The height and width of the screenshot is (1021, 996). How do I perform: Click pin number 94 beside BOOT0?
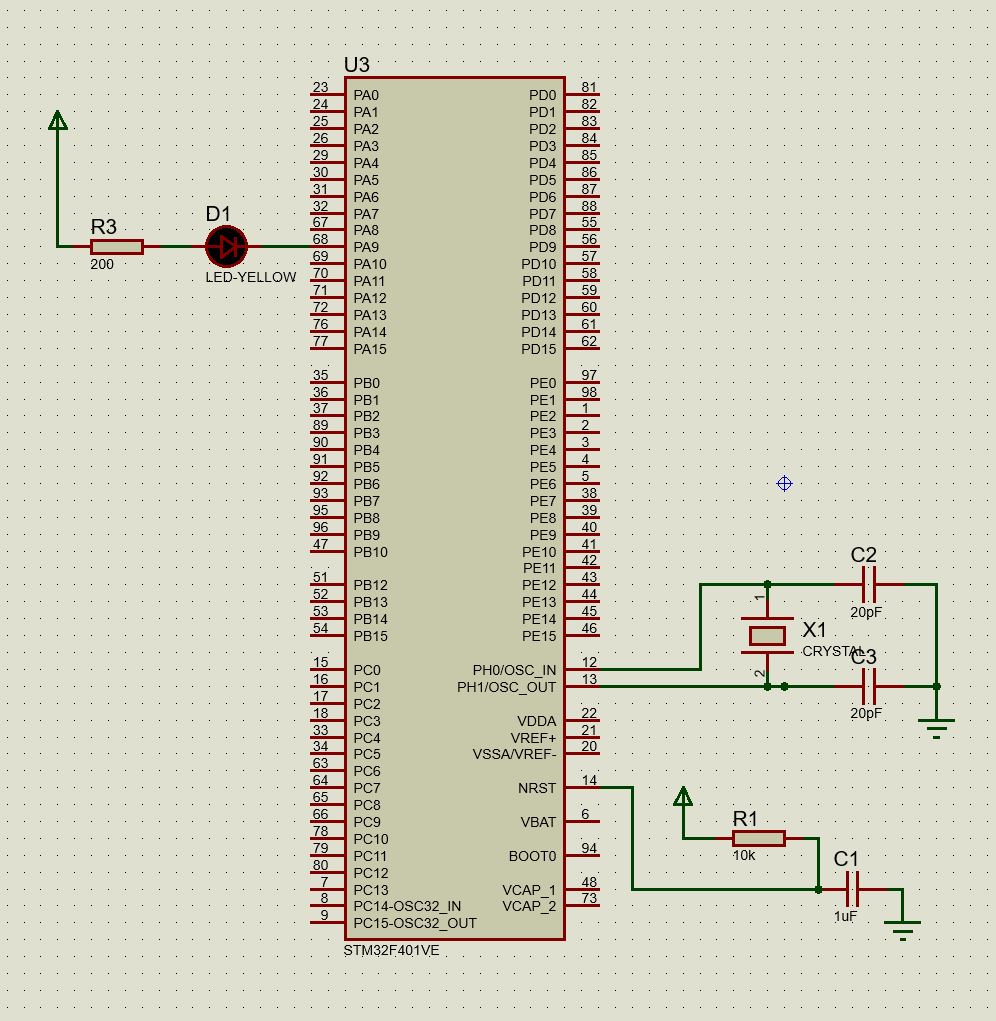tap(589, 848)
